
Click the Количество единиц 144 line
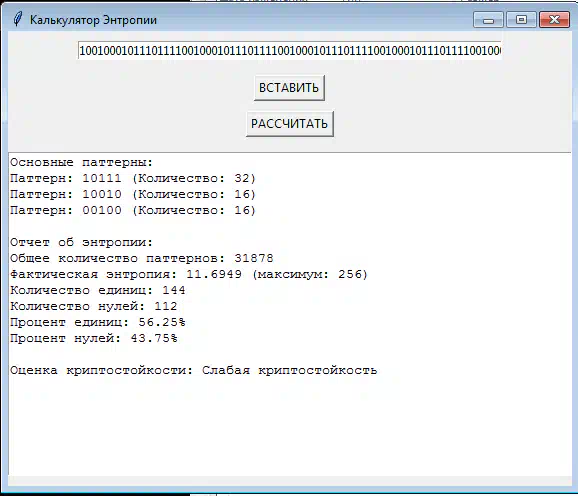[x=98, y=290]
